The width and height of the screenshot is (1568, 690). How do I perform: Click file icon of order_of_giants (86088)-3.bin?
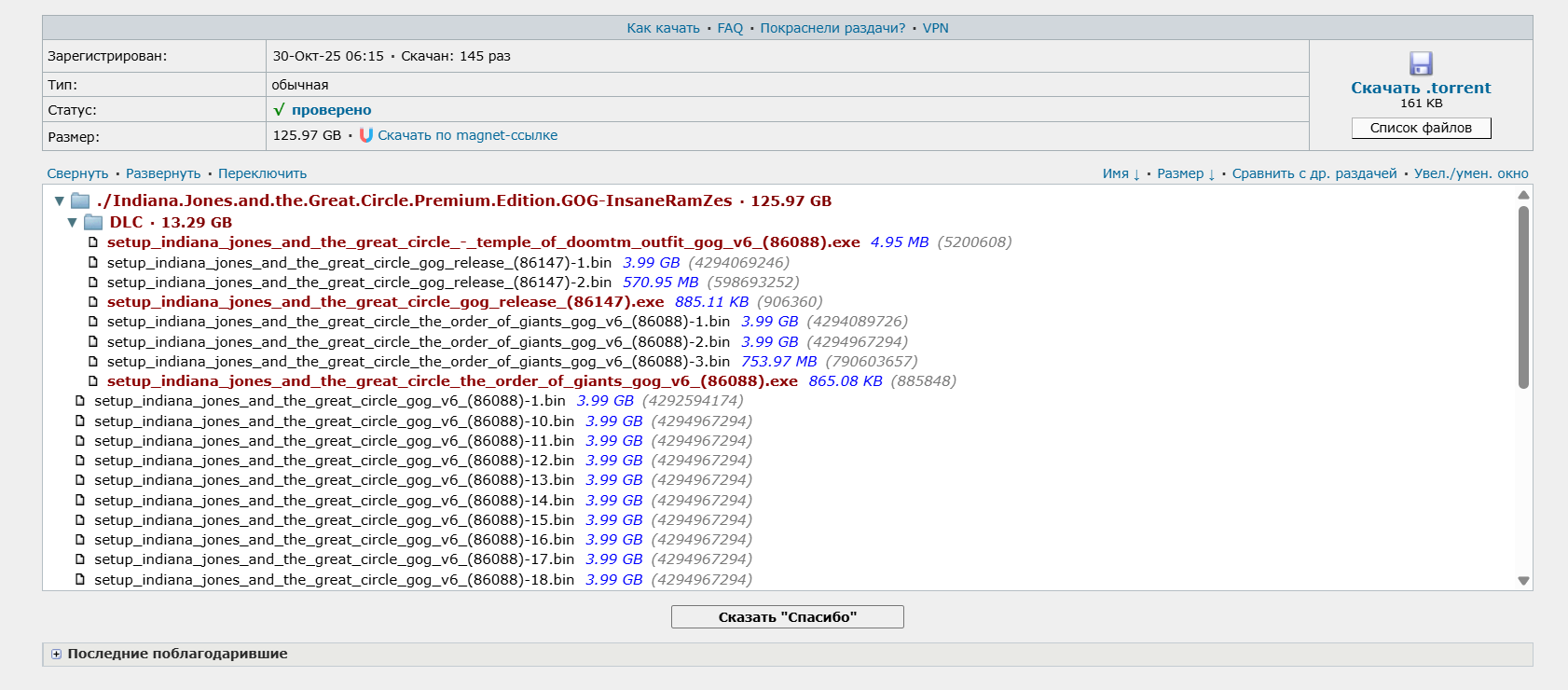(93, 362)
